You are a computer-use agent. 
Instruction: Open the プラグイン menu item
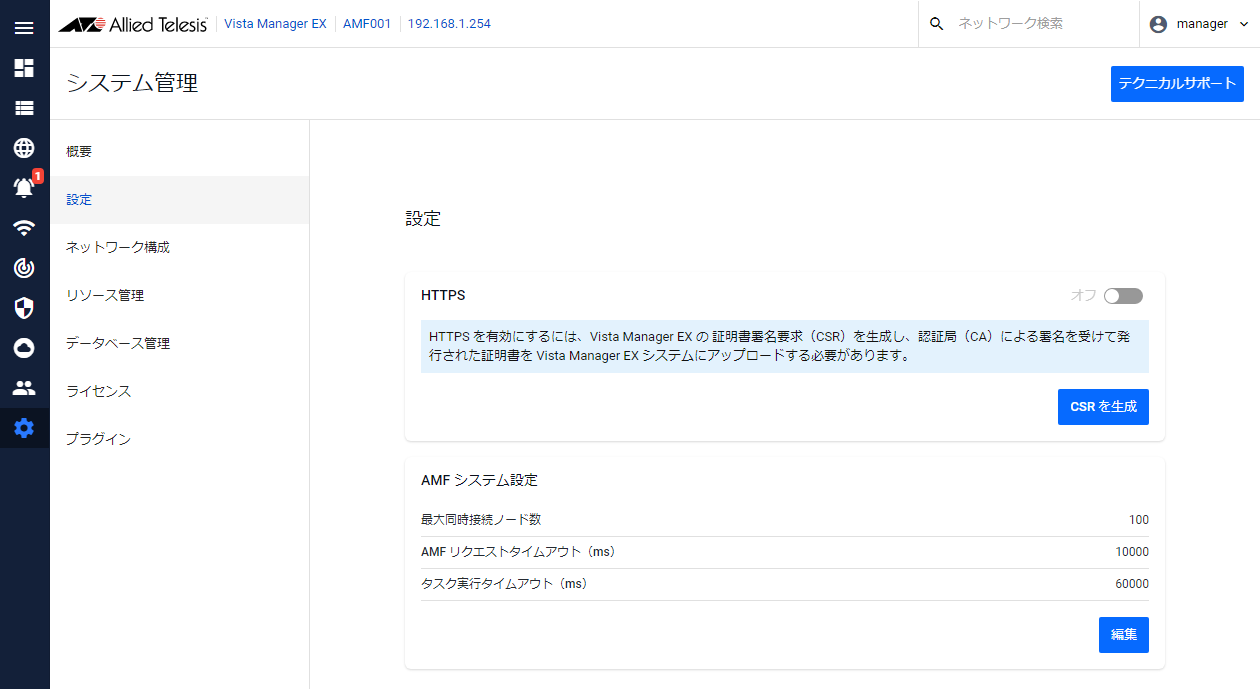click(98, 439)
